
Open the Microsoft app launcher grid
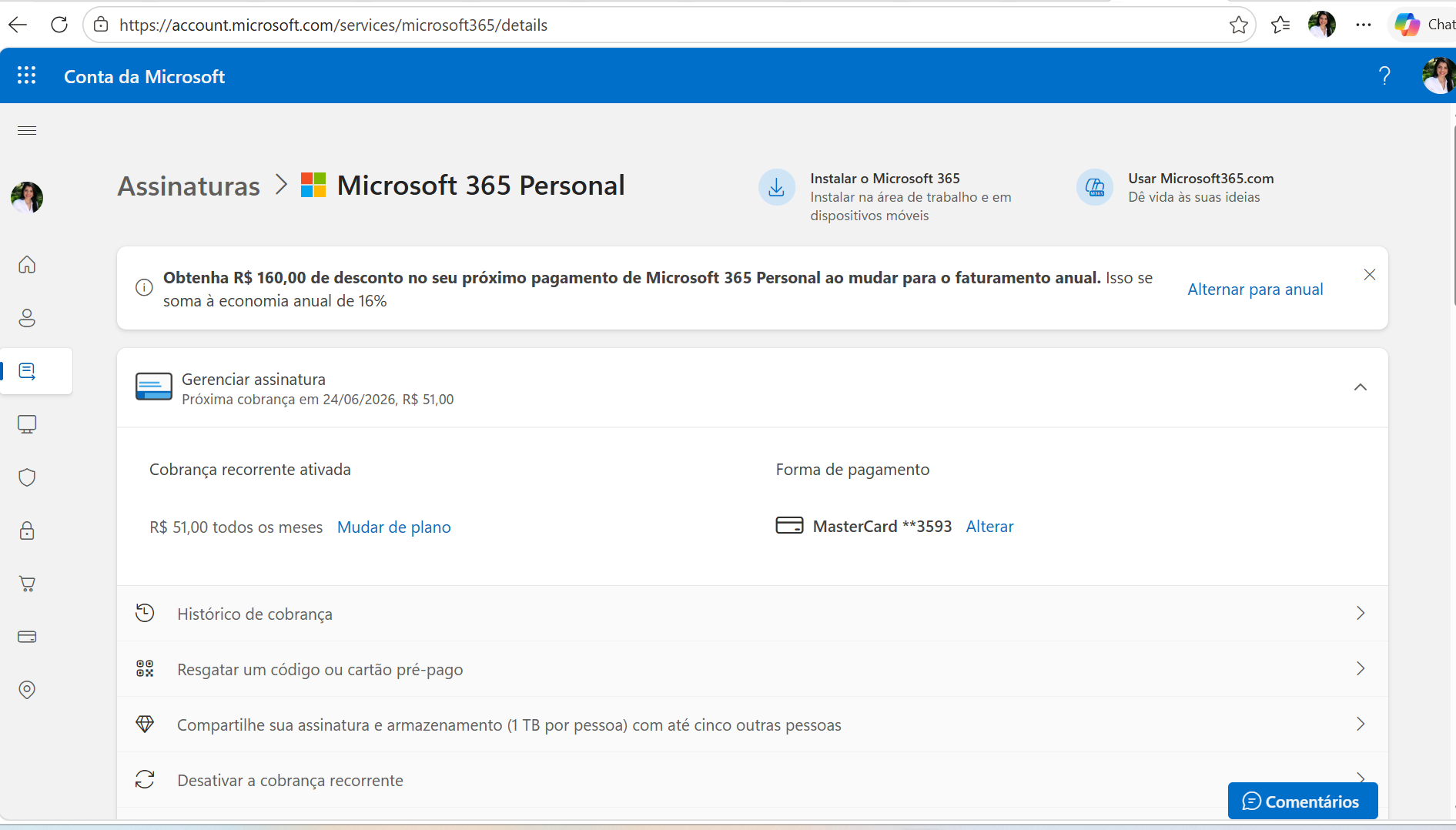[x=27, y=75]
